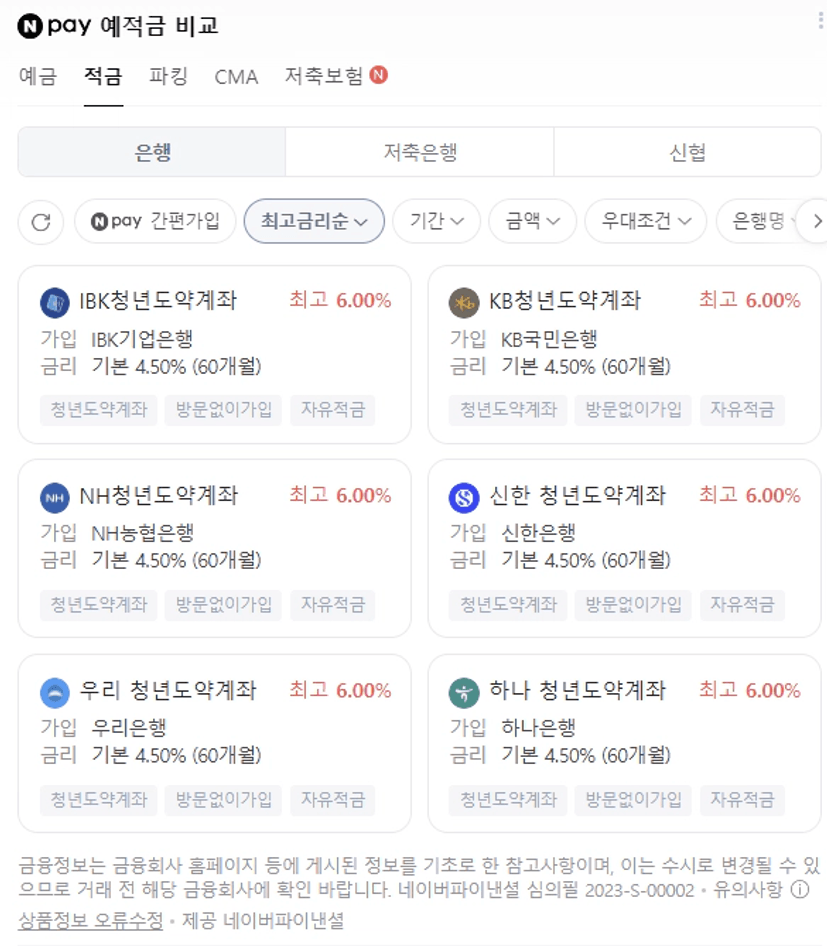Switch to the 예금 tab
827x946 pixels.
pyautogui.click(x=38, y=77)
